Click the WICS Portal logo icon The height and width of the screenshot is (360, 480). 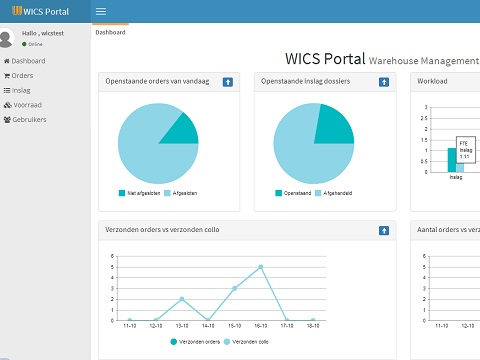point(17,11)
